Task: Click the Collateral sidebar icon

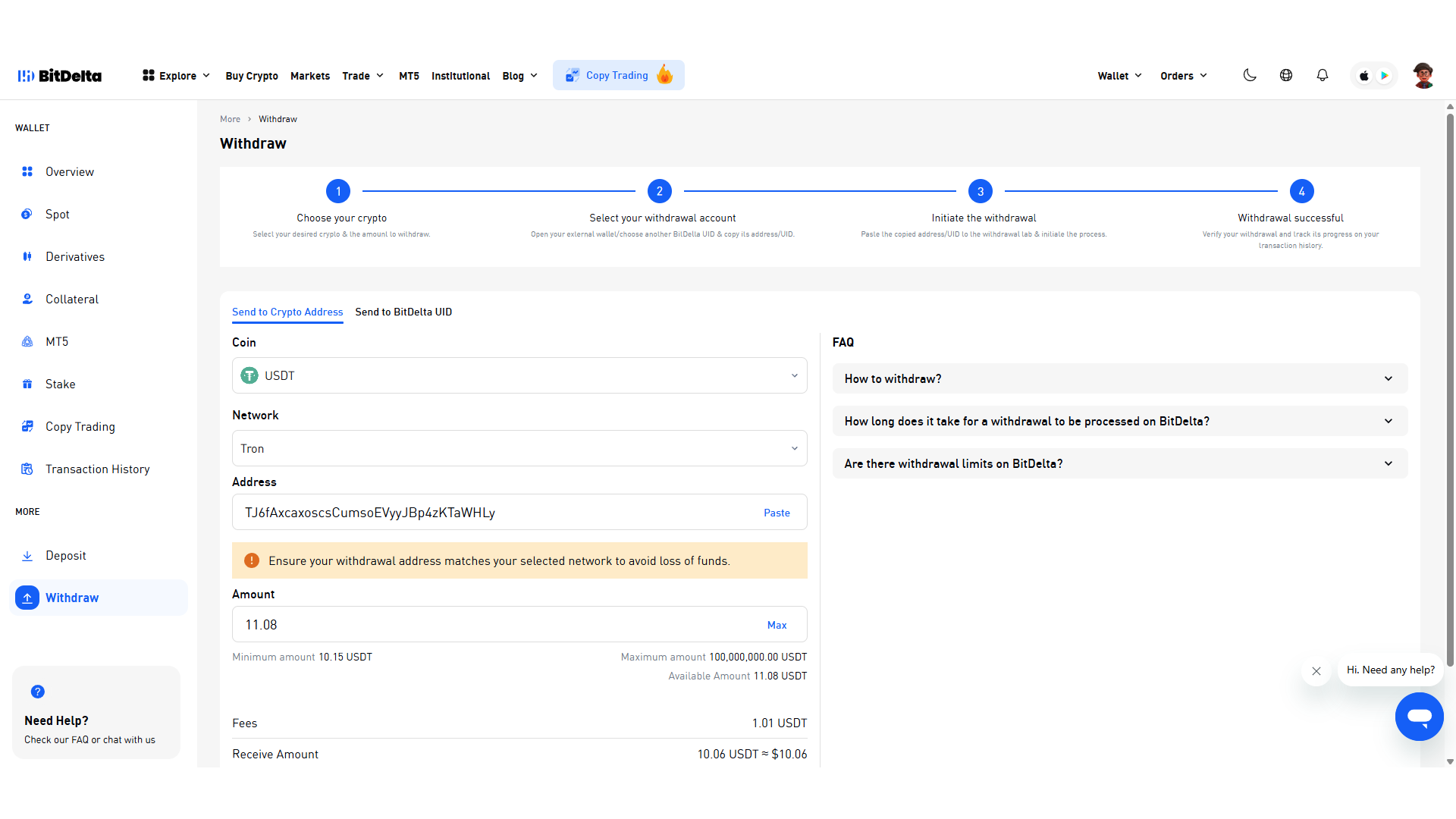Action: (27, 299)
